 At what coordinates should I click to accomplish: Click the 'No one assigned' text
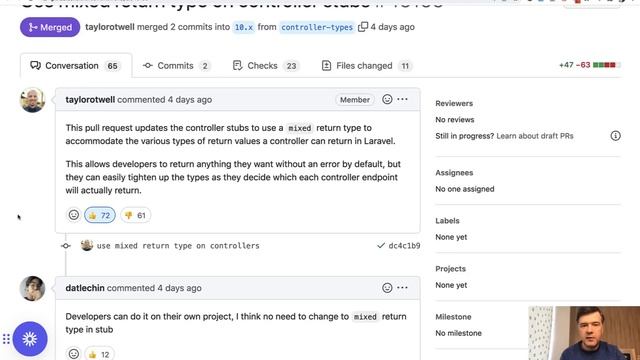coord(464,189)
